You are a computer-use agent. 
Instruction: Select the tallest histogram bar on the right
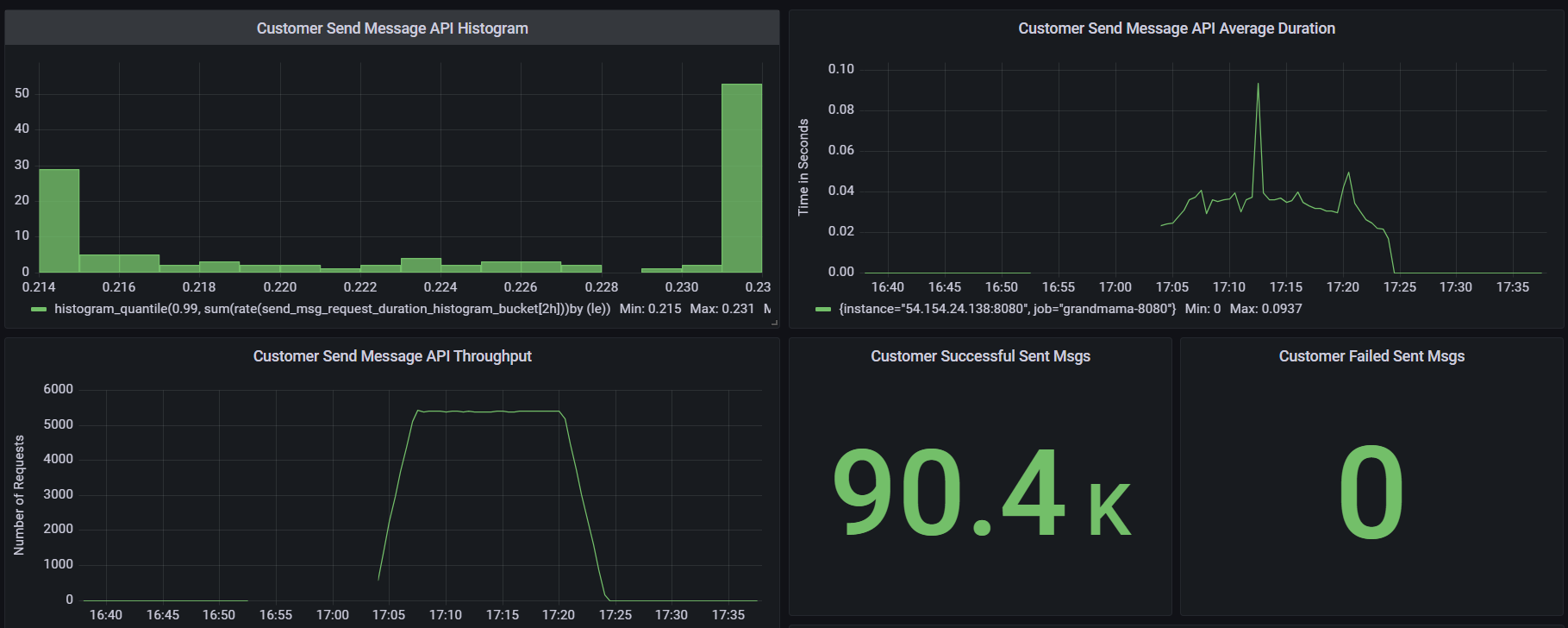pos(741,178)
